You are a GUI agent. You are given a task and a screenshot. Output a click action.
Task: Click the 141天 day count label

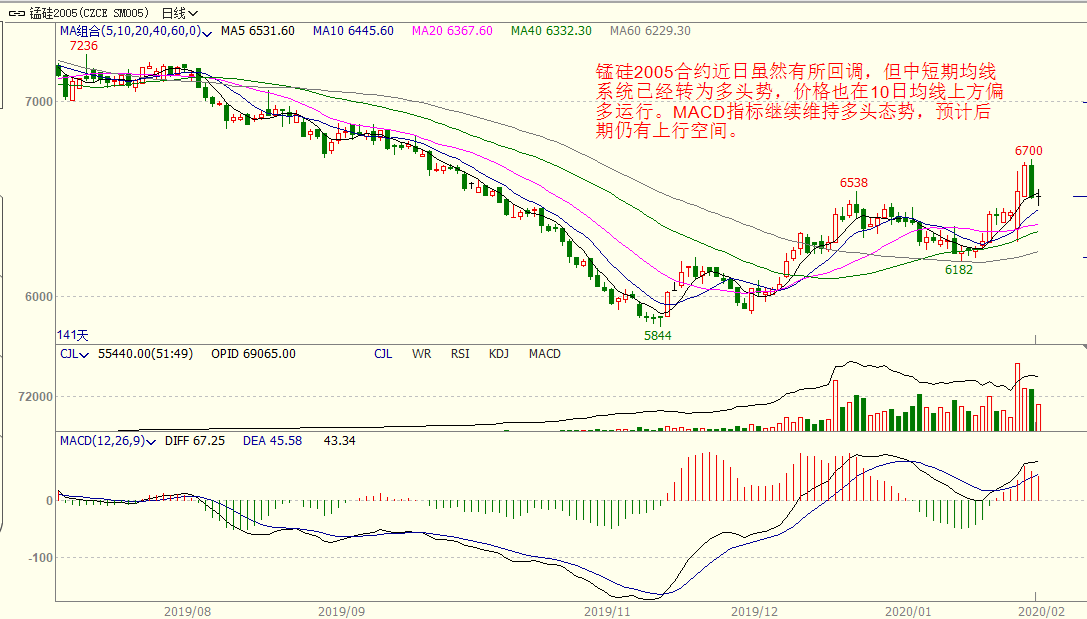[73, 334]
